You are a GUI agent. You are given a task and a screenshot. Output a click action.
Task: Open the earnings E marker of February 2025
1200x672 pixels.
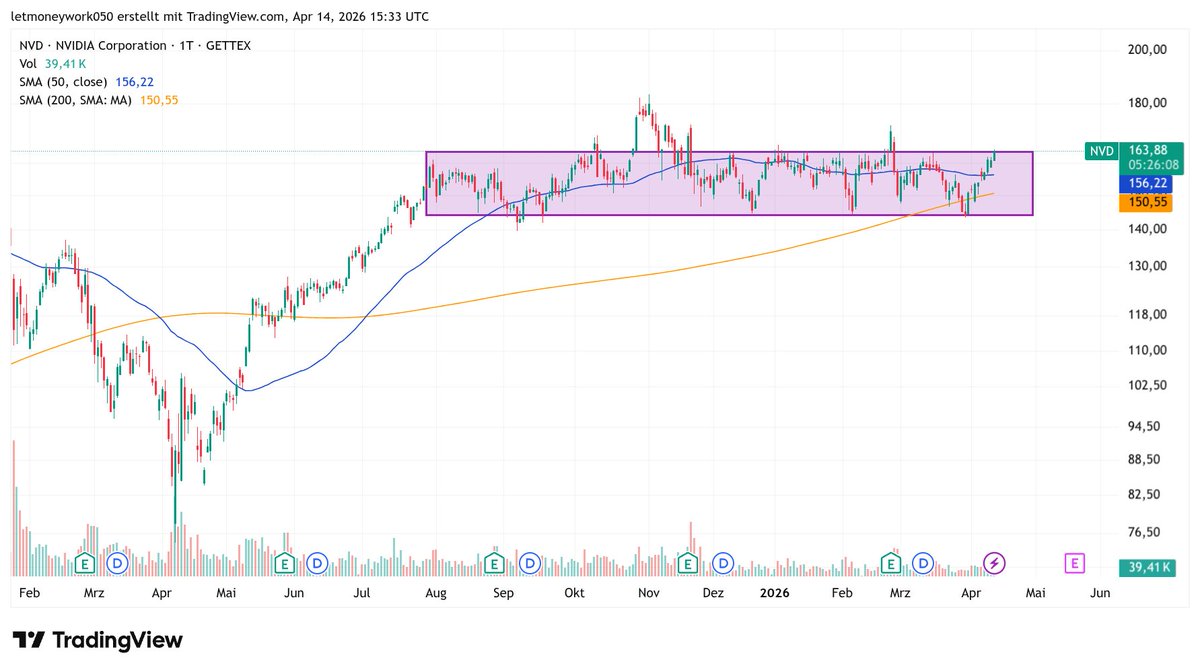tap(86, 564)
